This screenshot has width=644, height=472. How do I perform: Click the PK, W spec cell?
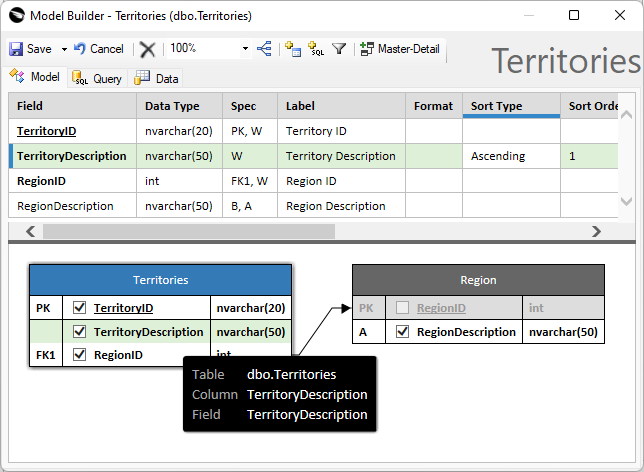click(250, 131)
